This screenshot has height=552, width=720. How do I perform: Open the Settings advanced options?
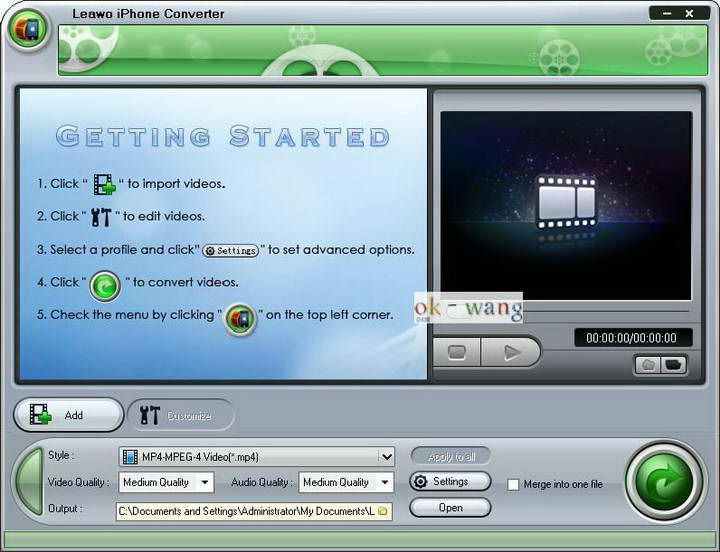pyautogui.click(x=450, y=481)
